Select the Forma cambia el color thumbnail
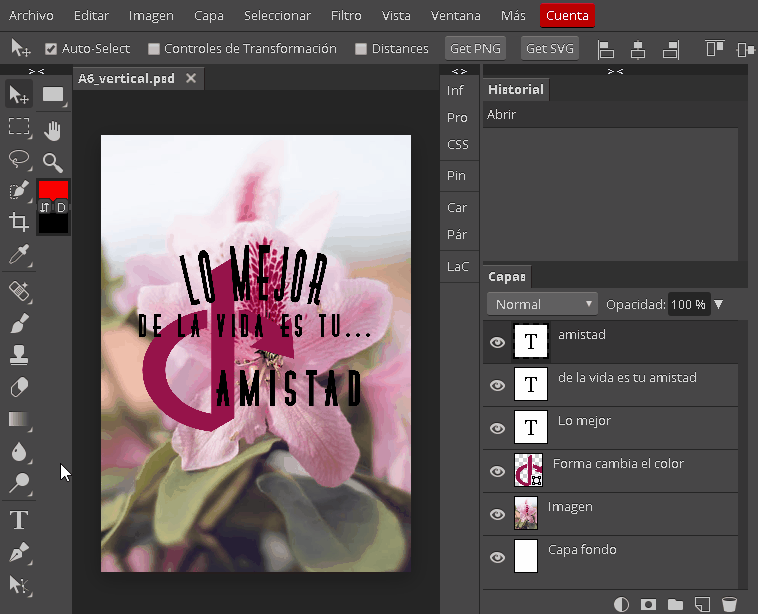The height and width of the screenshot is (614, 758). click(x=527, y=470)
